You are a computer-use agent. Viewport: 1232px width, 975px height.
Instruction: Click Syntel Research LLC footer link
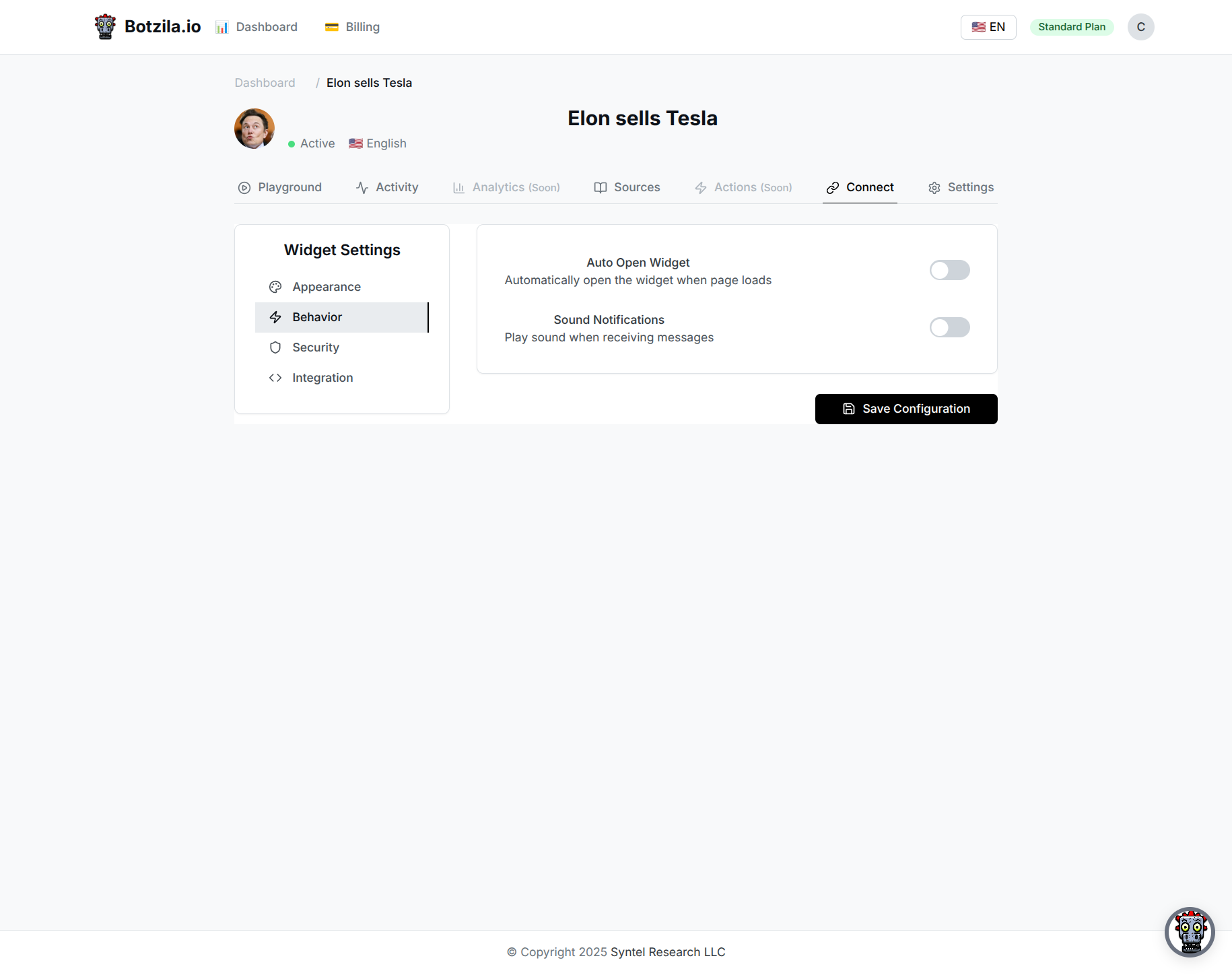click(668, 952)
